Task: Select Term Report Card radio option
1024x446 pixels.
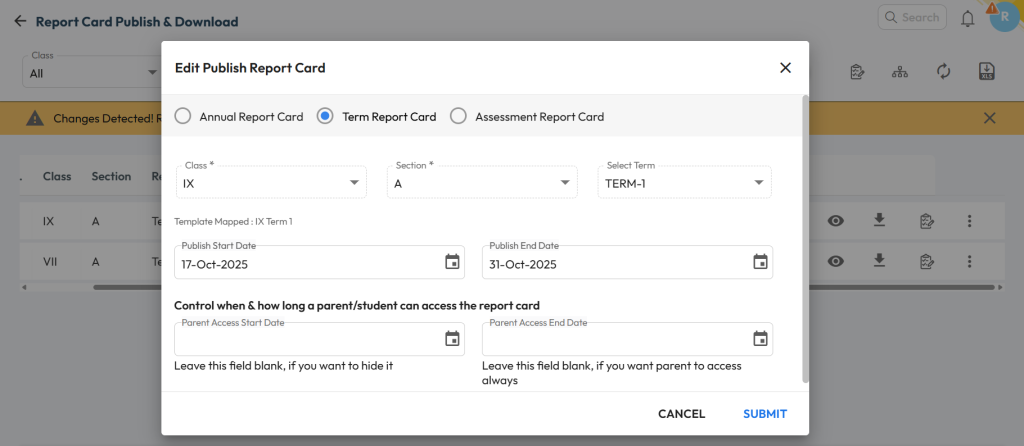Action: (325, 116)
